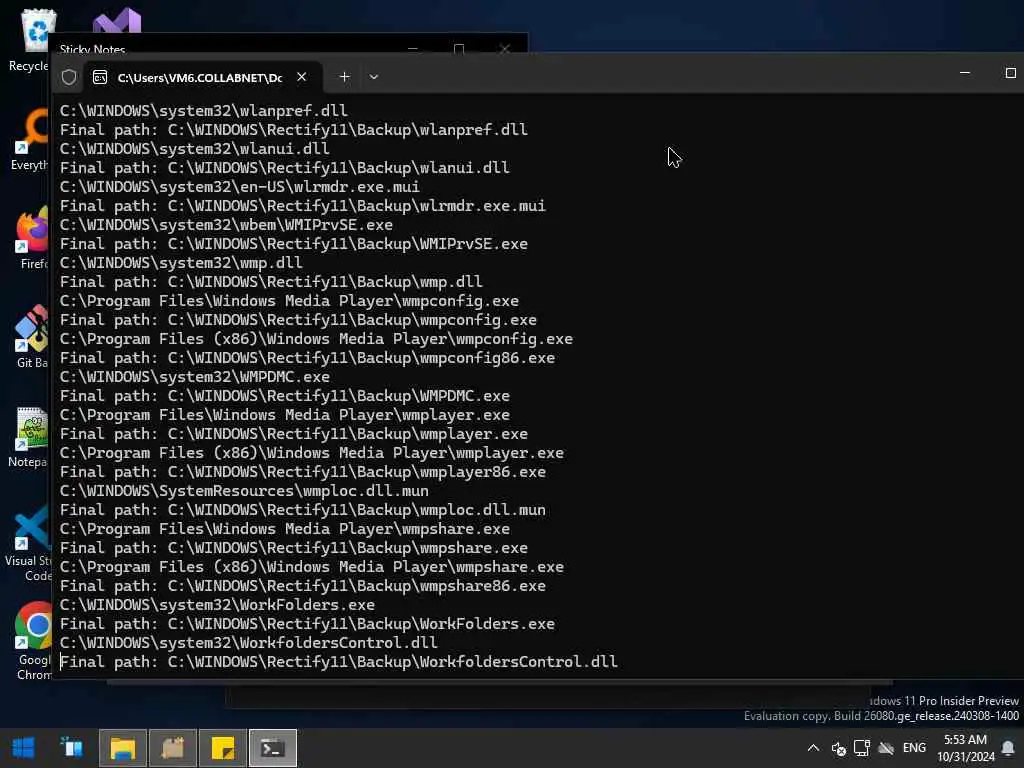Click line 'C:\WINDOWS\system32\wbem\WMIPrvSE.exe'
The image size is (1024, 768).
click(x=227, y=225)
